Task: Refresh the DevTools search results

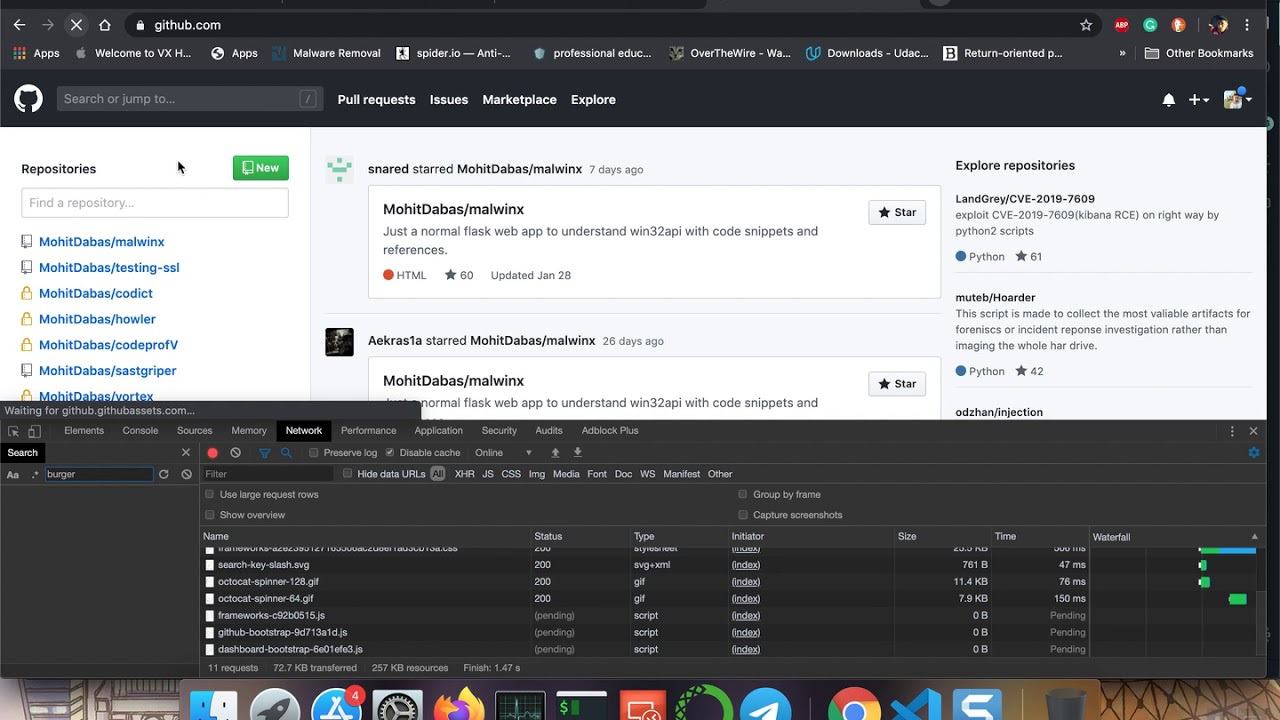Action: point(164,474)
